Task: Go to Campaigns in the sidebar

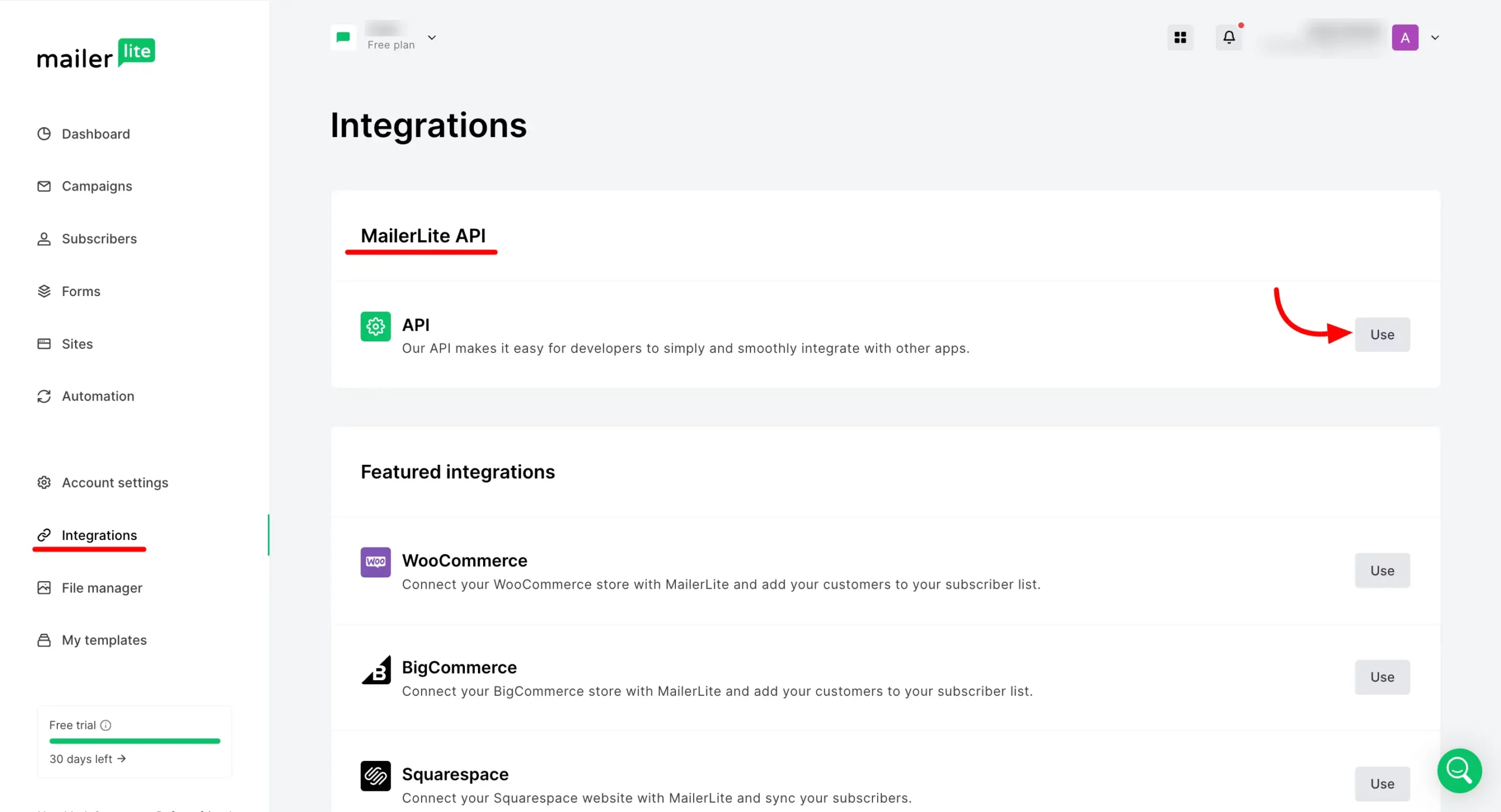Action: 97,186
